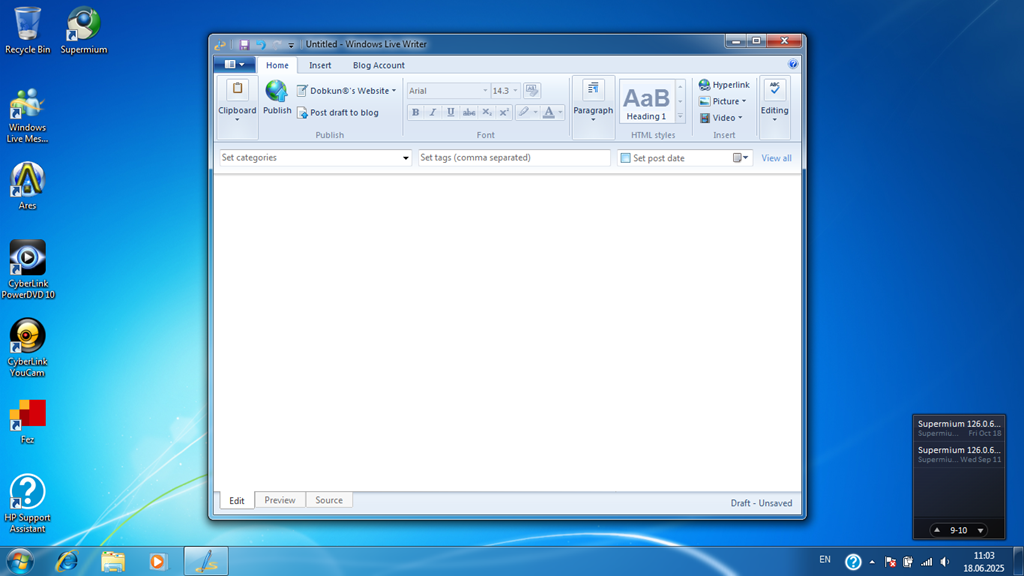Image resolution: width=1024 pixels, height=576 pixels.
Task: Click the Clear formatting icon
Action: tap(532, 91)
